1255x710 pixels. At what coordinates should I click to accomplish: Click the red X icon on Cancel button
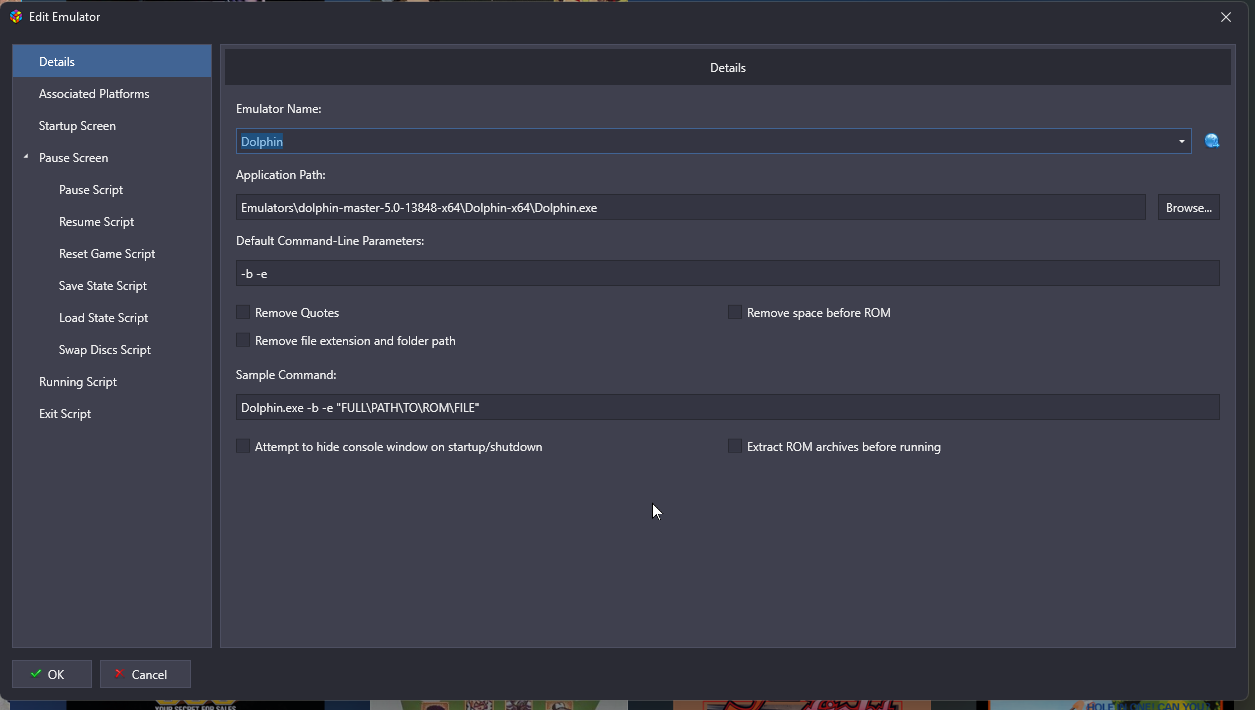click(x=120, y=674)
